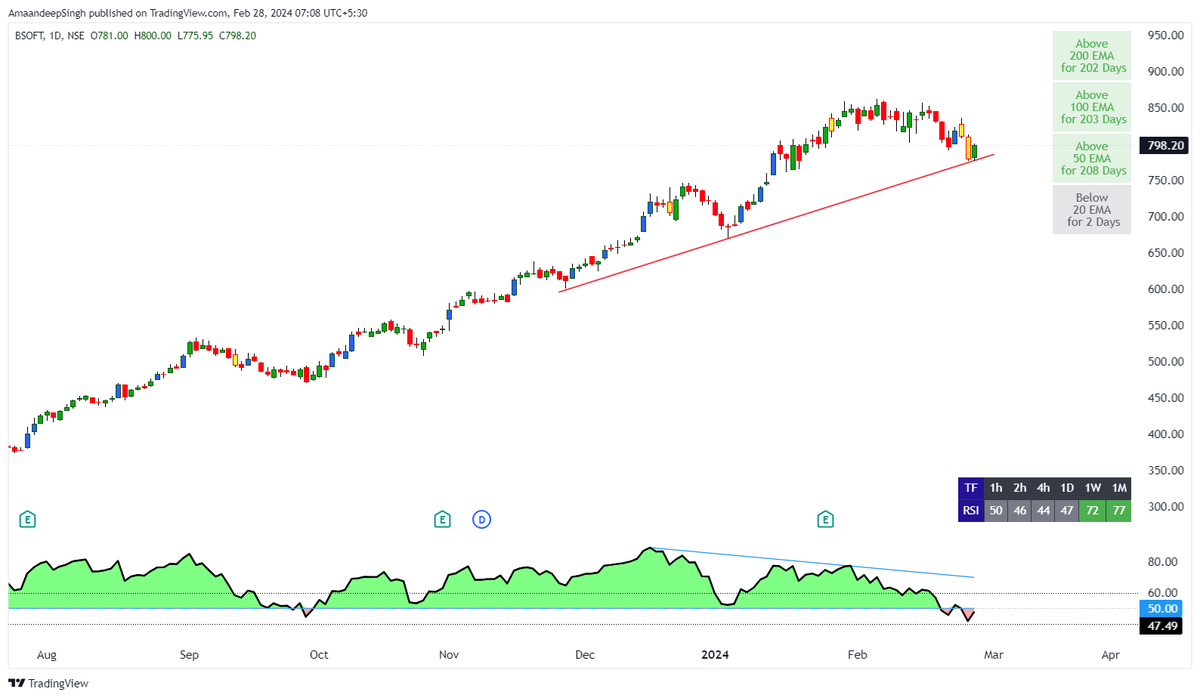Click the Above 100 EMA for 203 Days box
Image resolution: width=1200 pixels, height=698 pixels.
tap(1092, 107)
